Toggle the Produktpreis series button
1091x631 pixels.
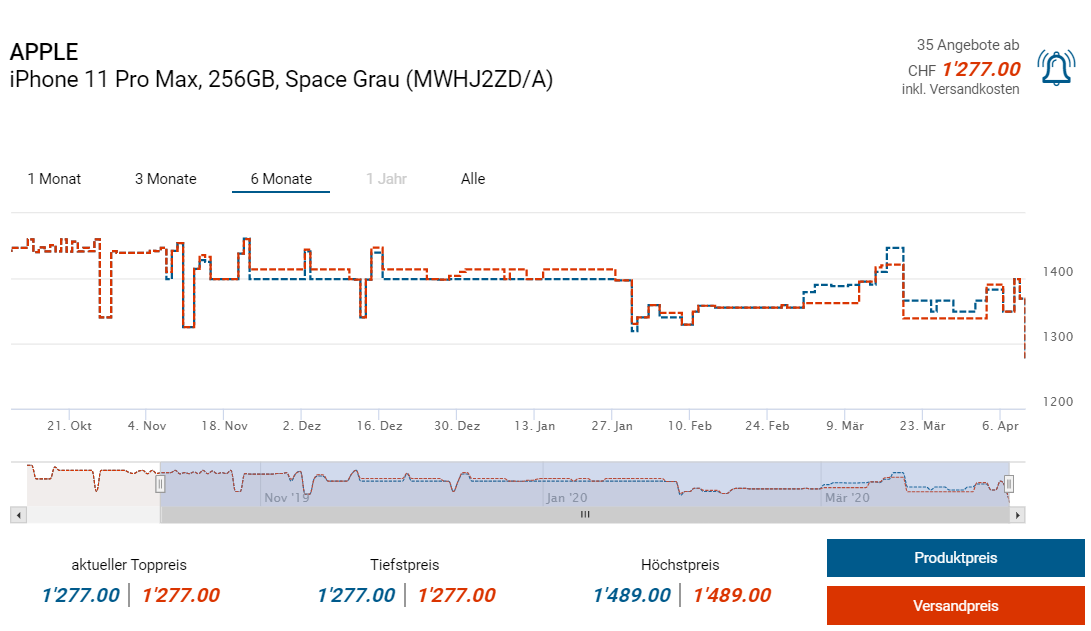pyautogui.click(x=955, y=558)
